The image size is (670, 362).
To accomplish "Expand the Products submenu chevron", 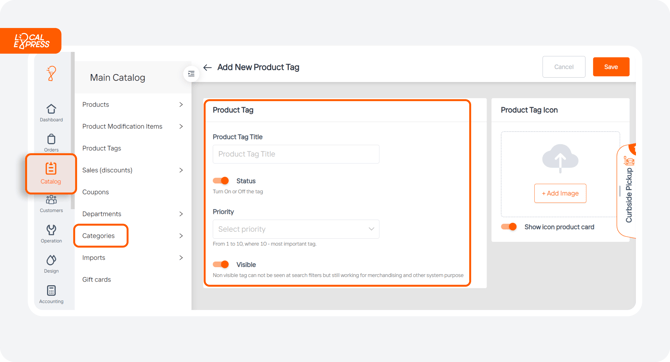I will [x=181, y=104].
